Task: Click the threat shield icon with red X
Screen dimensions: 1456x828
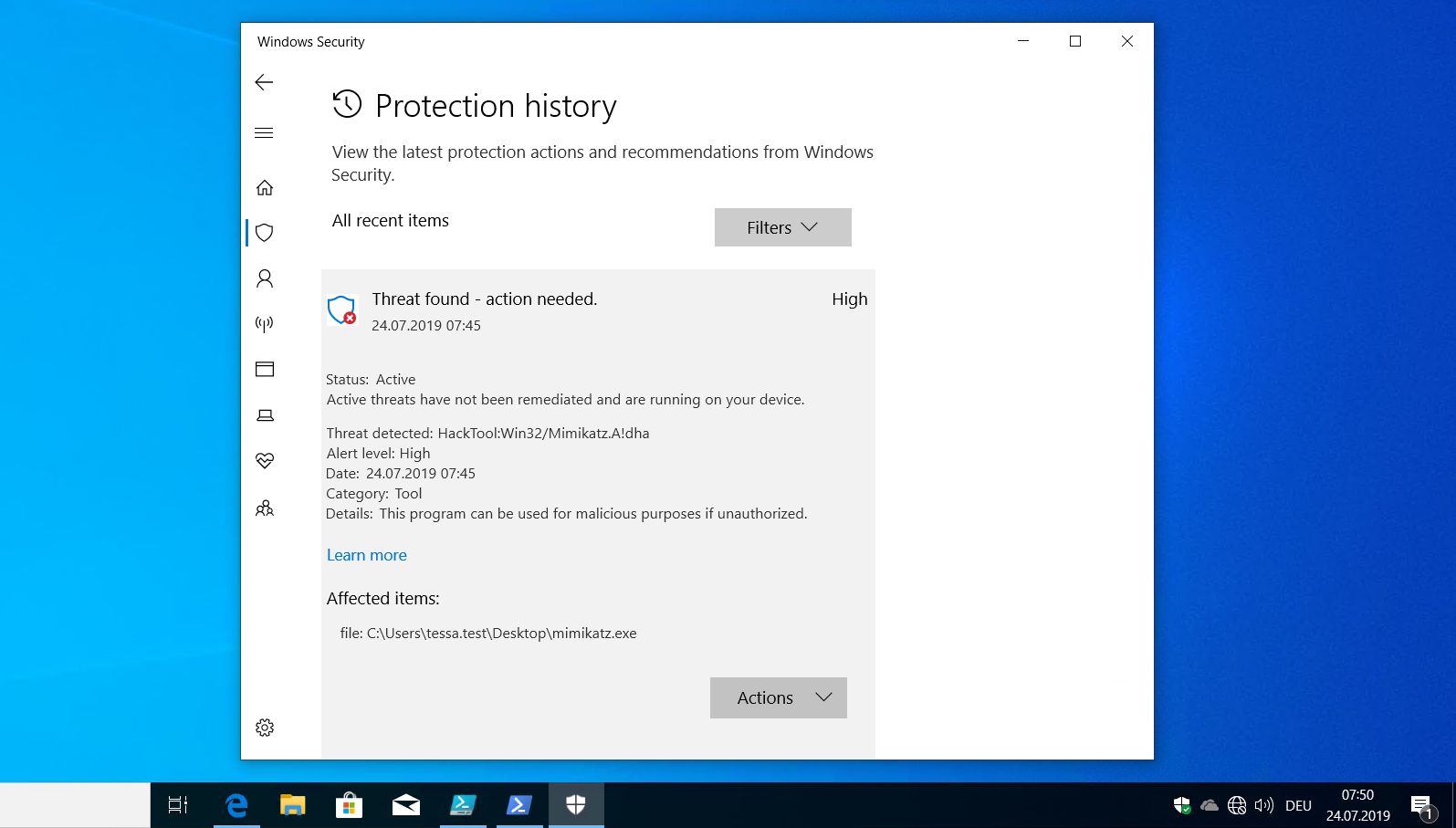Action: (x=341, y=310)
